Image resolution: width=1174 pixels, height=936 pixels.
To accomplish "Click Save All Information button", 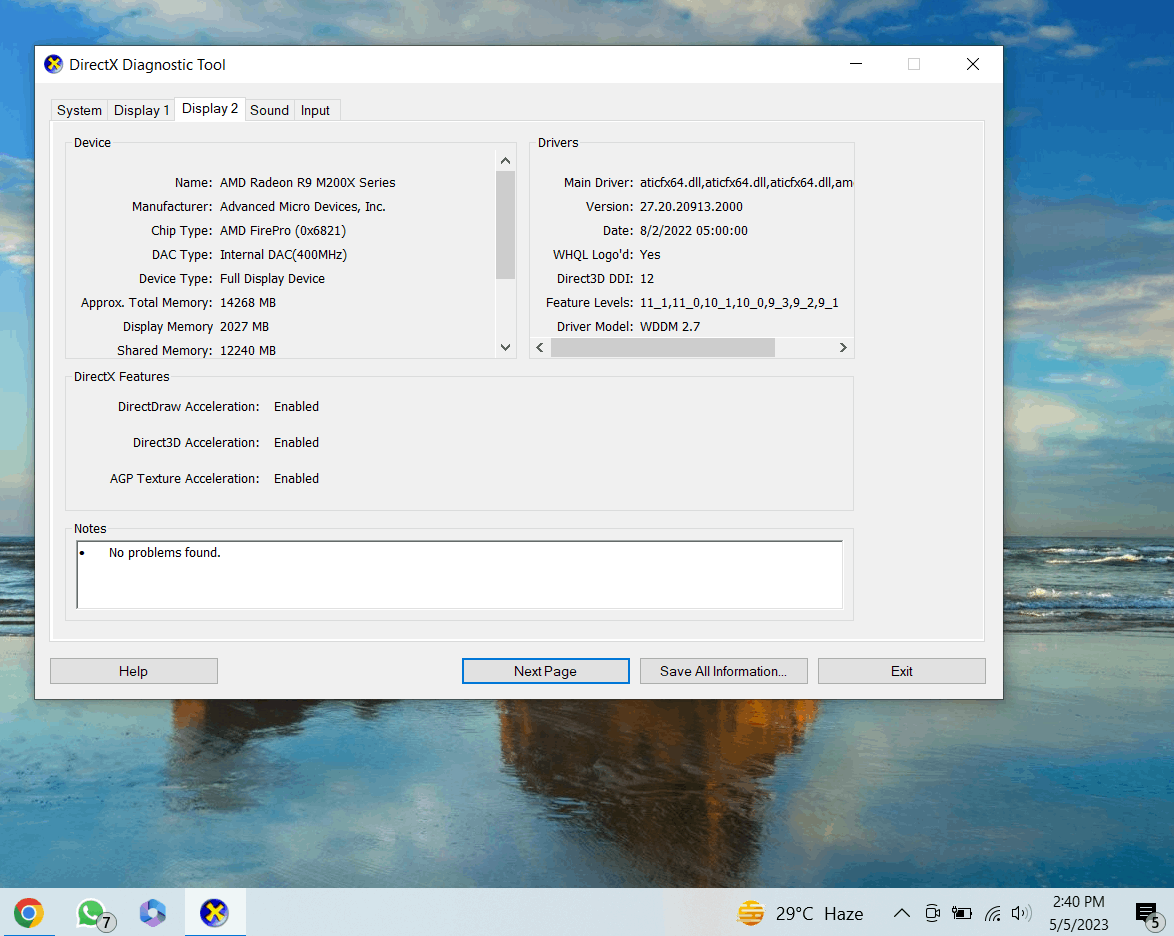I will coord(723,671).
